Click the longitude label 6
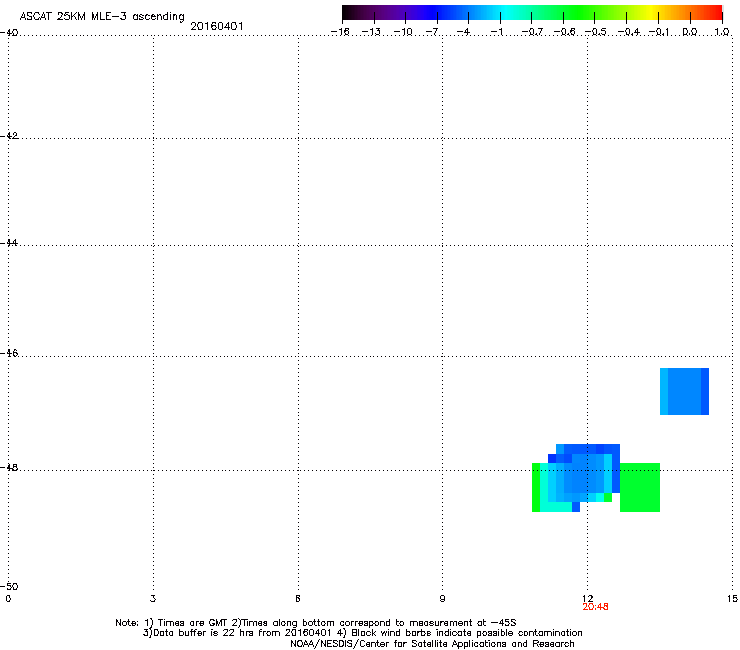740x650 pixels. (298, 599)
